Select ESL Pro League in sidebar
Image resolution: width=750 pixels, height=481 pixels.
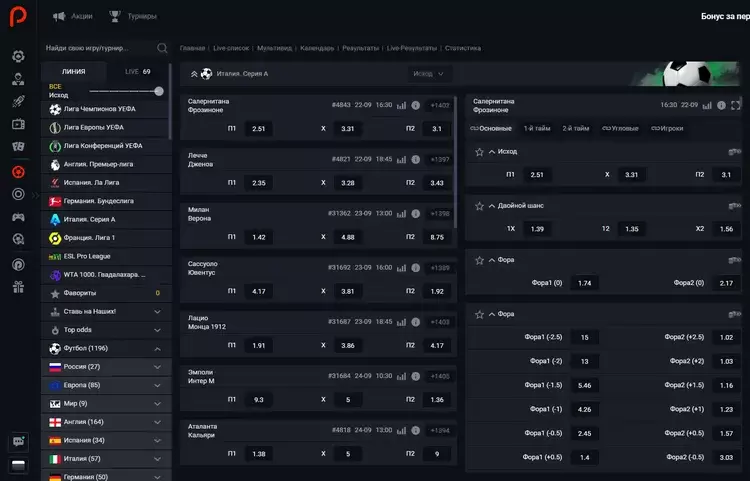click(106, 256)
